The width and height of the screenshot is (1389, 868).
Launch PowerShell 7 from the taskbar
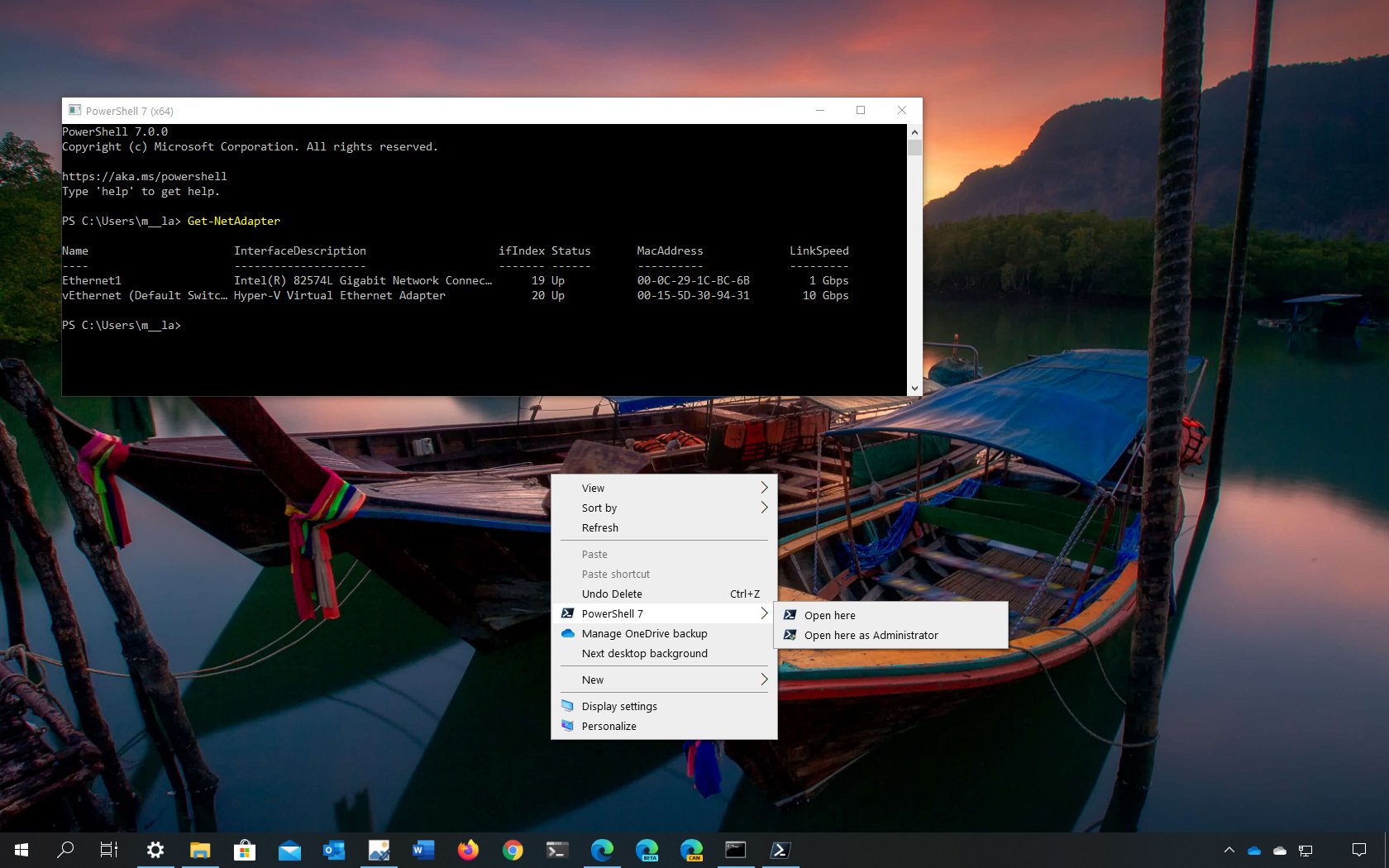(780, 850)
